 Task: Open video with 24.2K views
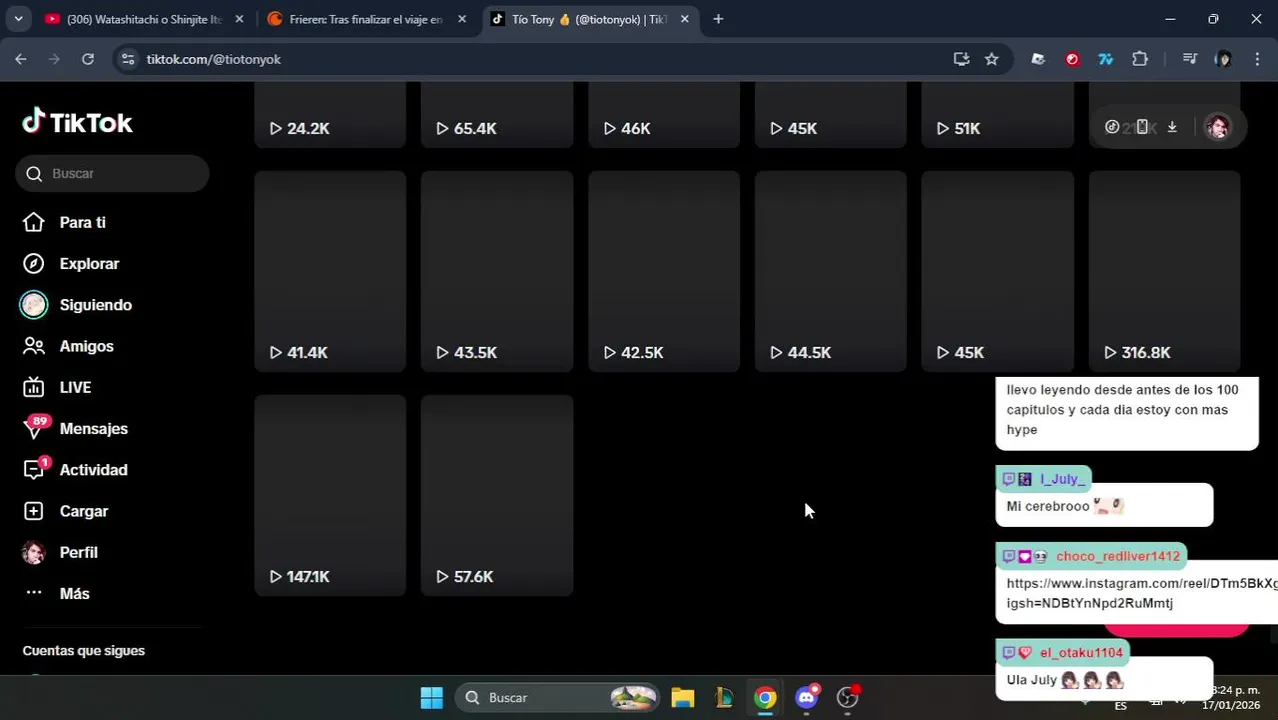pos(330,114)
